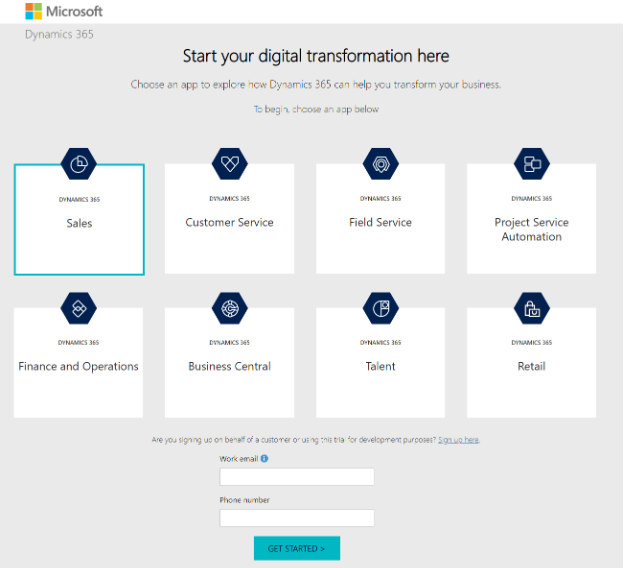Choose the Field Service app label
639x568 pixels.
point(380,222)
